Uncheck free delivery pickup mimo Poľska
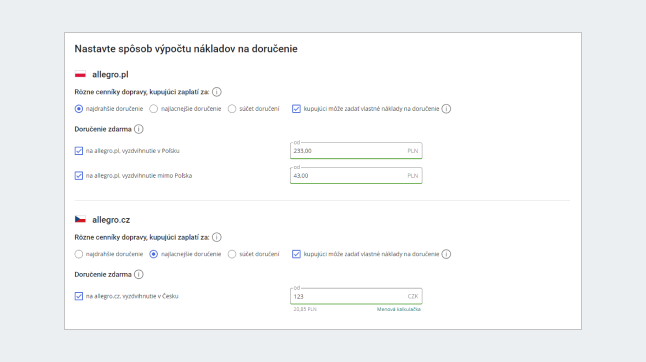The image size is (646, 362). (x=79, y=176)
